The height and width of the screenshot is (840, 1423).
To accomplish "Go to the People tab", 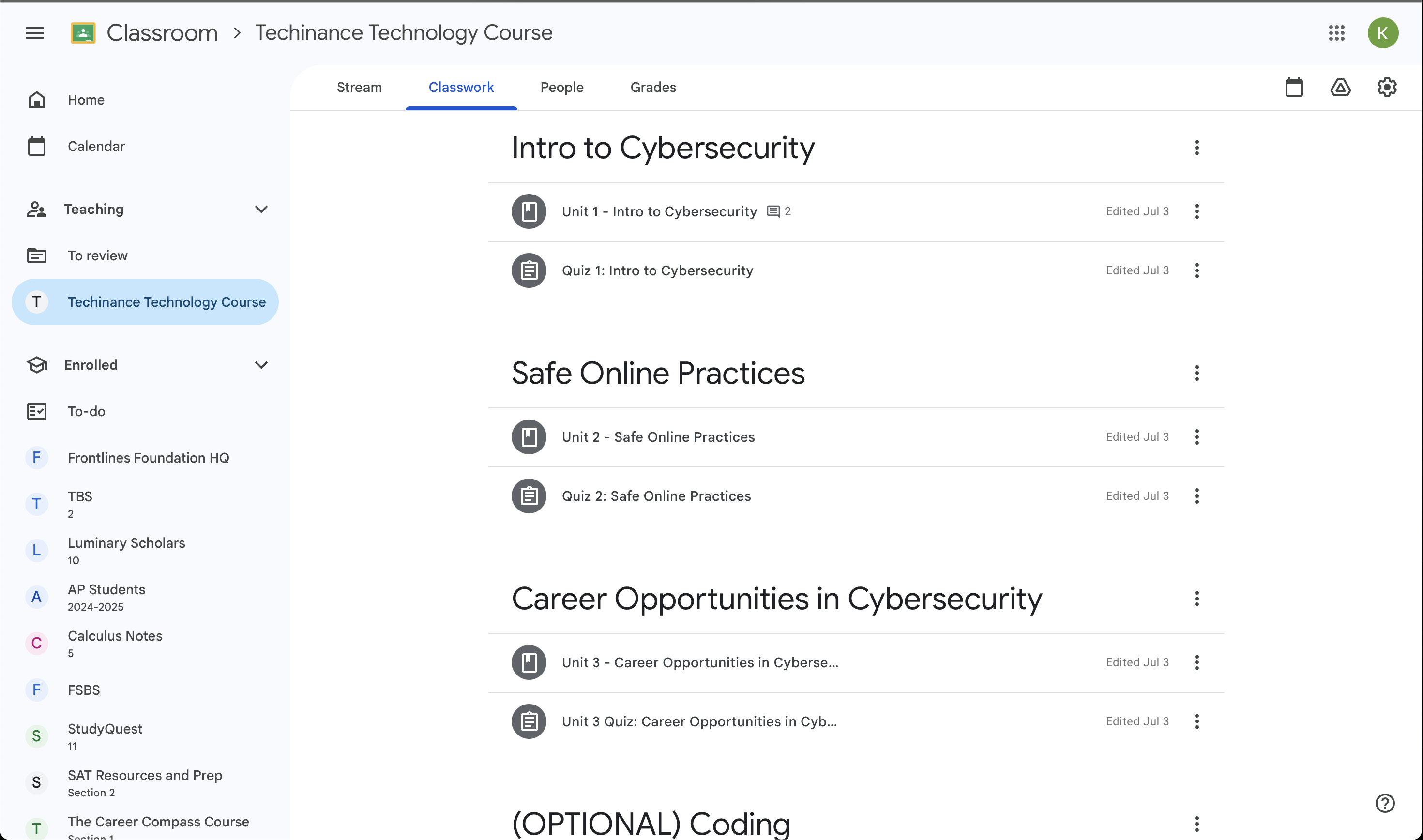I will click(561, 87).
